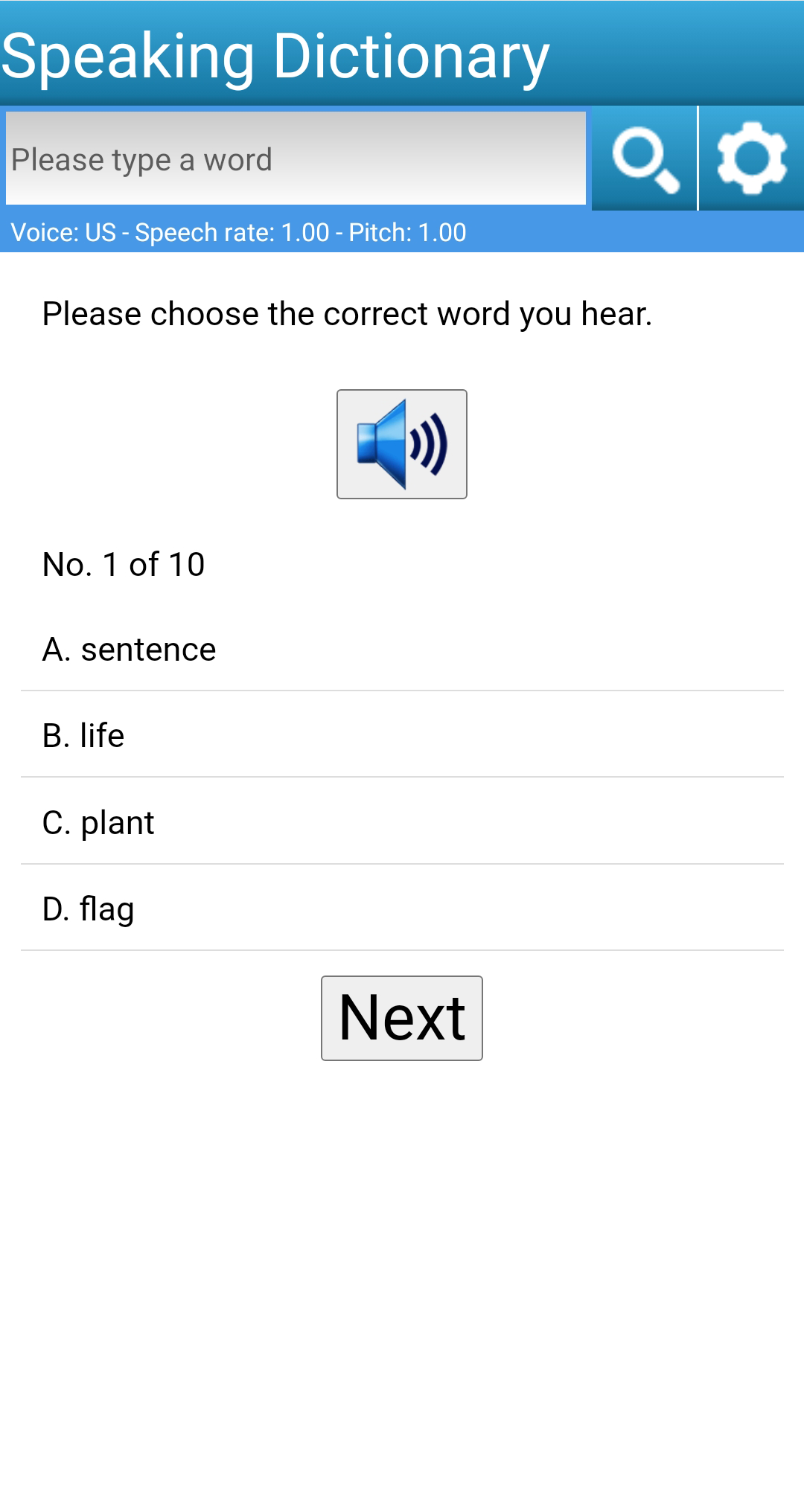Click the word "Dictionary" in the header
This screenshot has width=804, height=1512.
tap(411, 57)
